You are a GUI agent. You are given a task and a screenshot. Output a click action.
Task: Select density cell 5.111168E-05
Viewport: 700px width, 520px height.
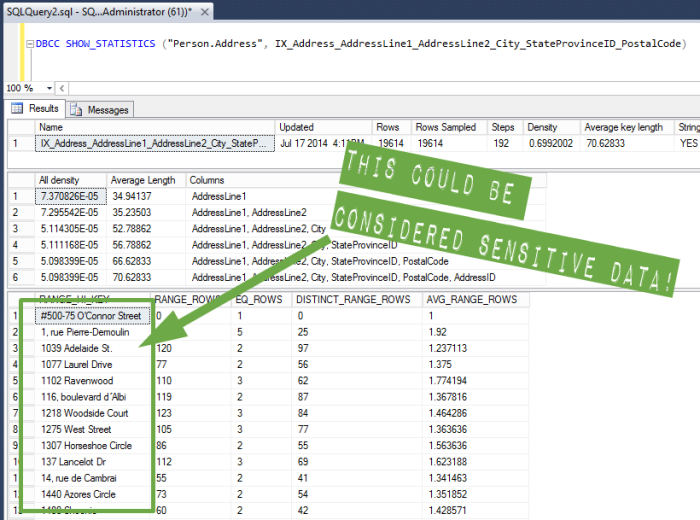(x=71, y=245)
